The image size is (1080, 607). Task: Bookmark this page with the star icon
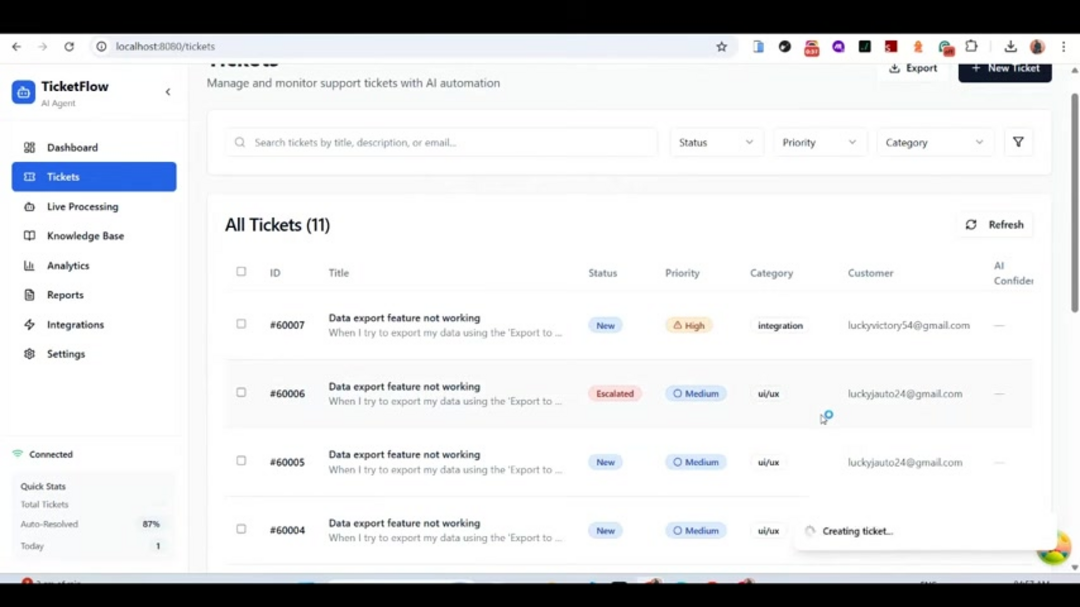(x=721, y=47)
